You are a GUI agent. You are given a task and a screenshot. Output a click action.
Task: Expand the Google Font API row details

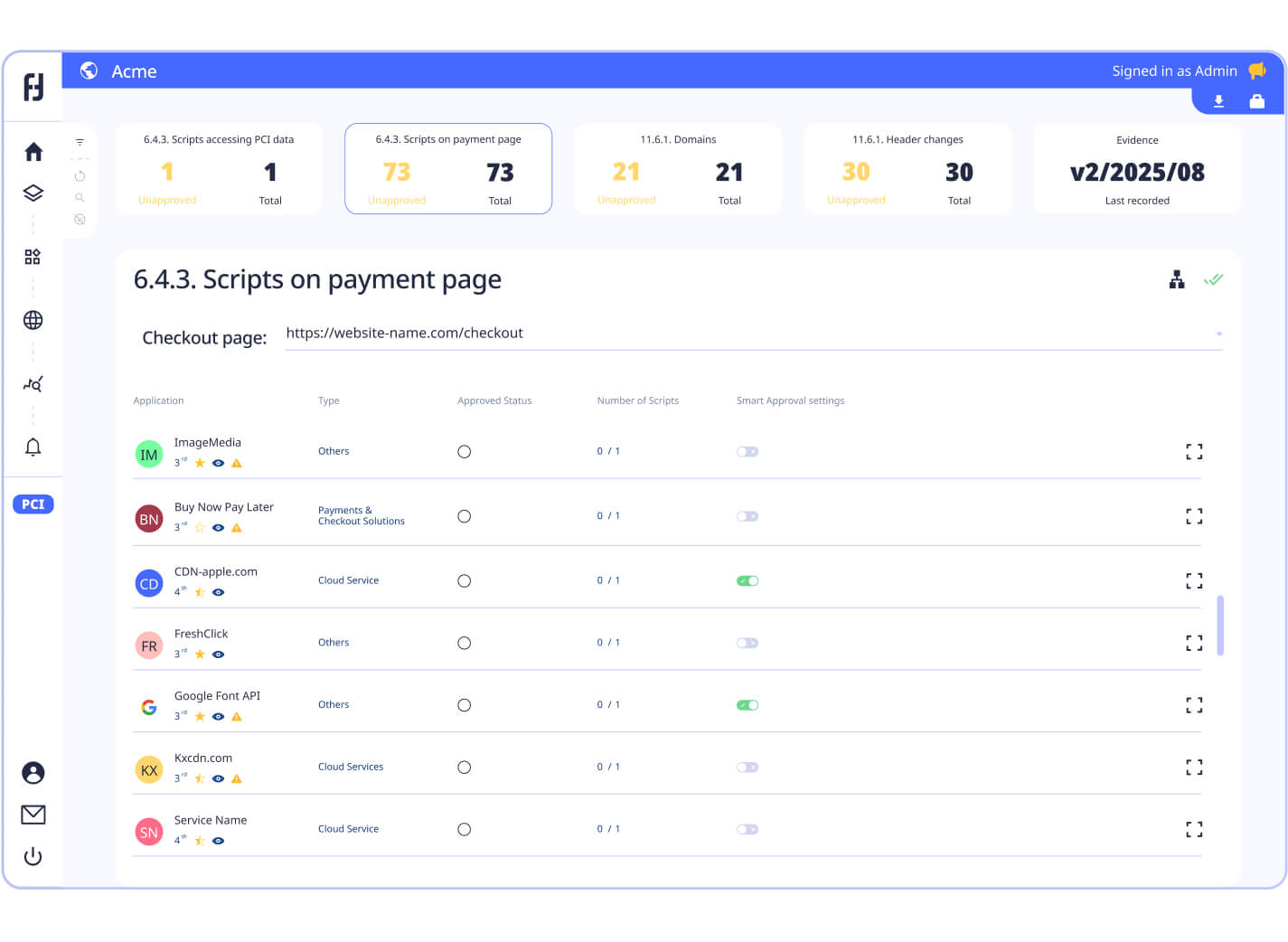pyautogui.click(x=1194, y=705)
